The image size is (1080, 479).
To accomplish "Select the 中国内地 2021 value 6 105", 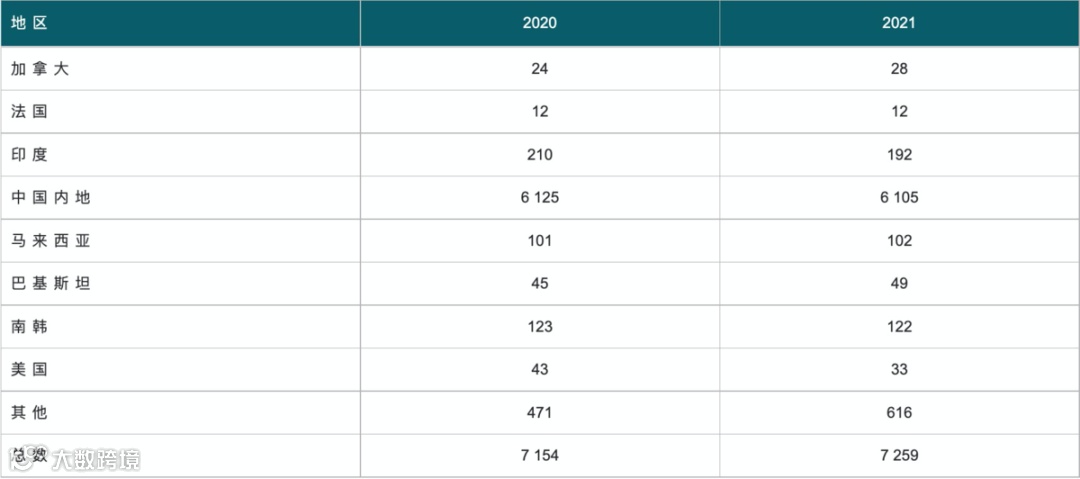I will pyautogui.click(x=899, y=198).
